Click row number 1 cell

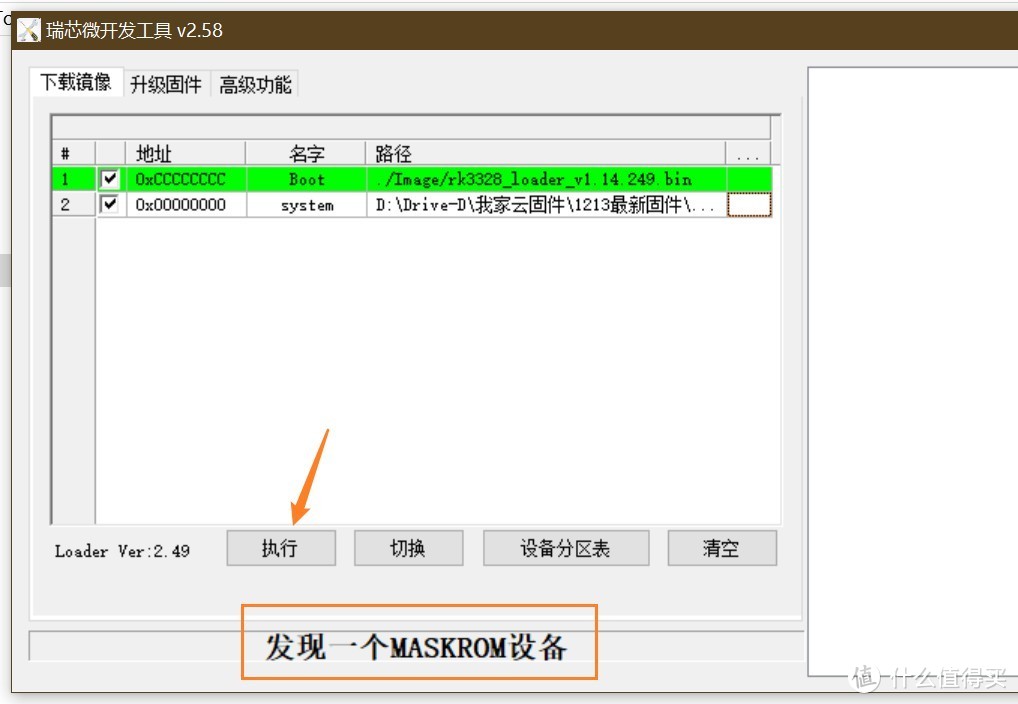click(x=73, y=179)
